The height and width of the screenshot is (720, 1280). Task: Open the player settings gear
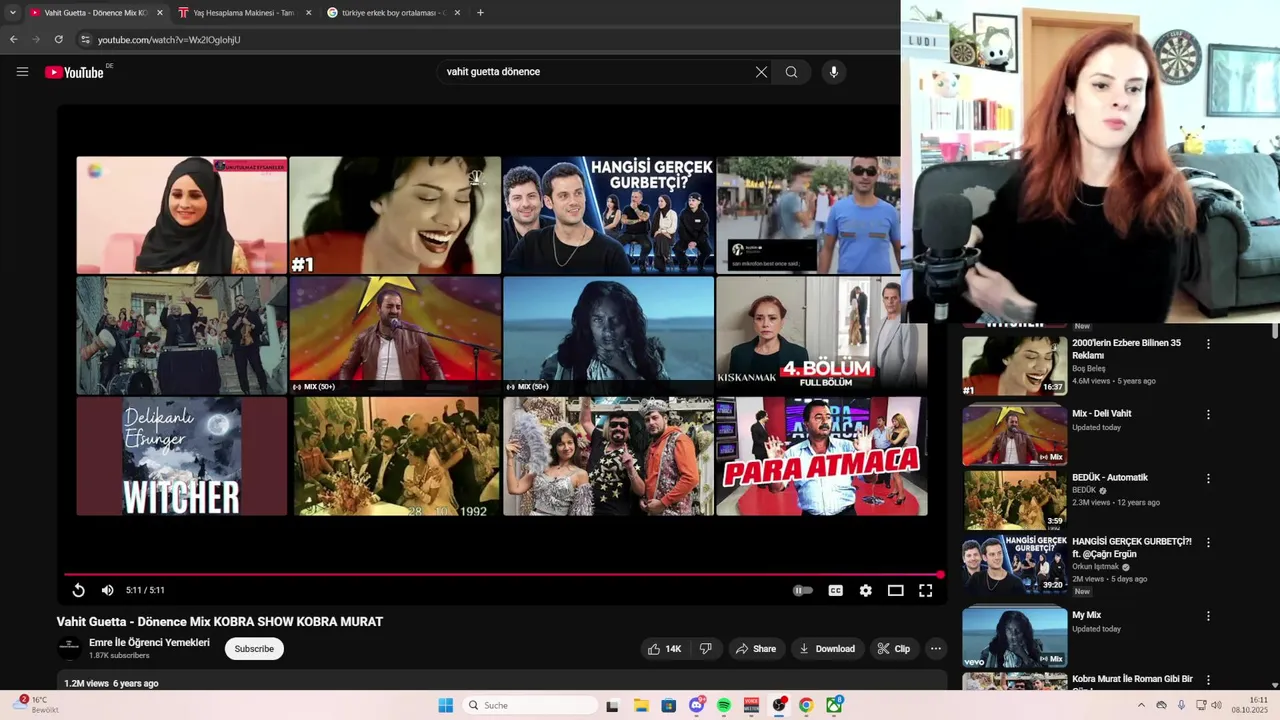(x=866, y=590)
